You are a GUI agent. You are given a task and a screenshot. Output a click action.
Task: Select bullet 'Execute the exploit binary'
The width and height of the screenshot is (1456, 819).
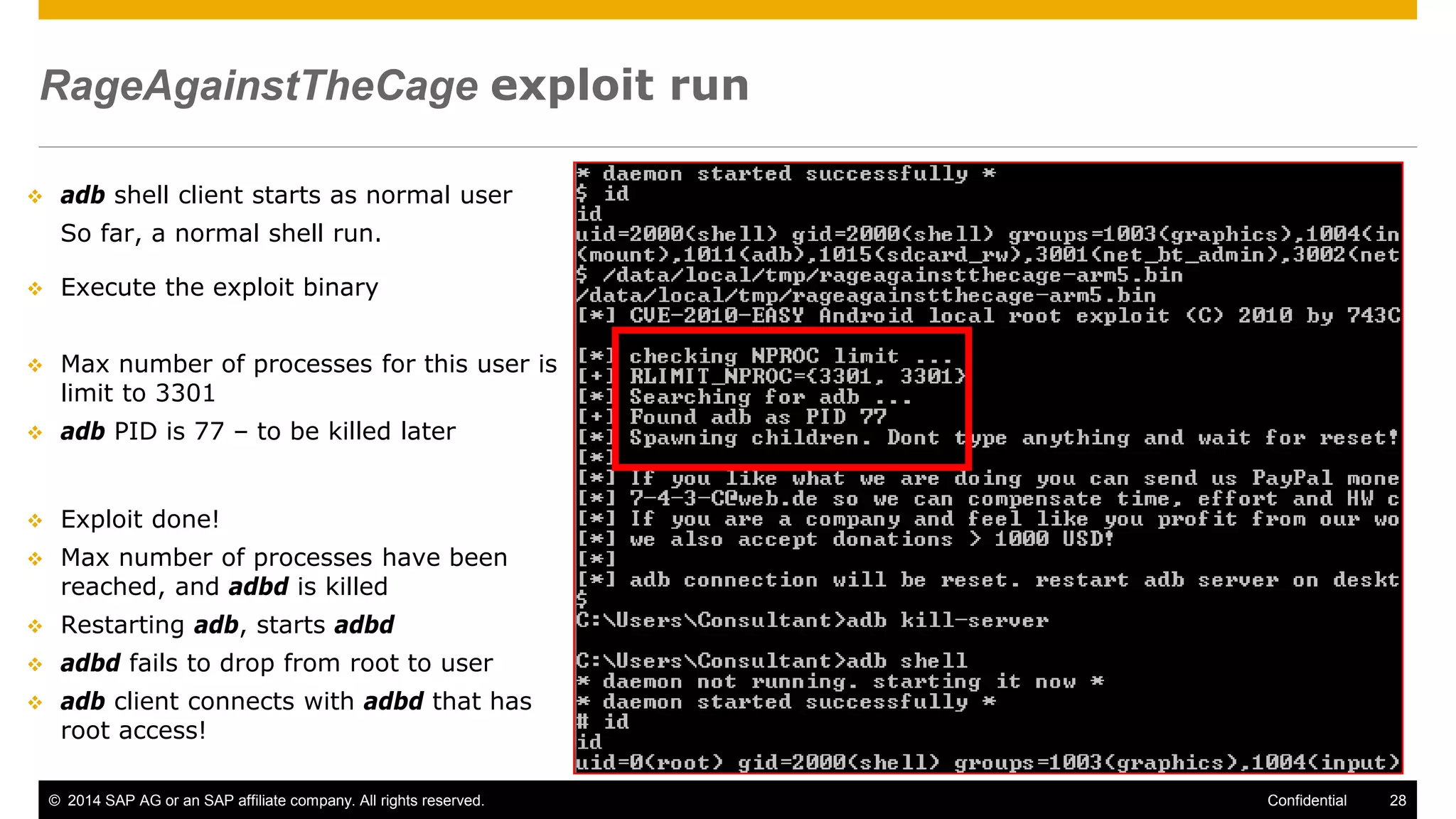pos(219,287)
